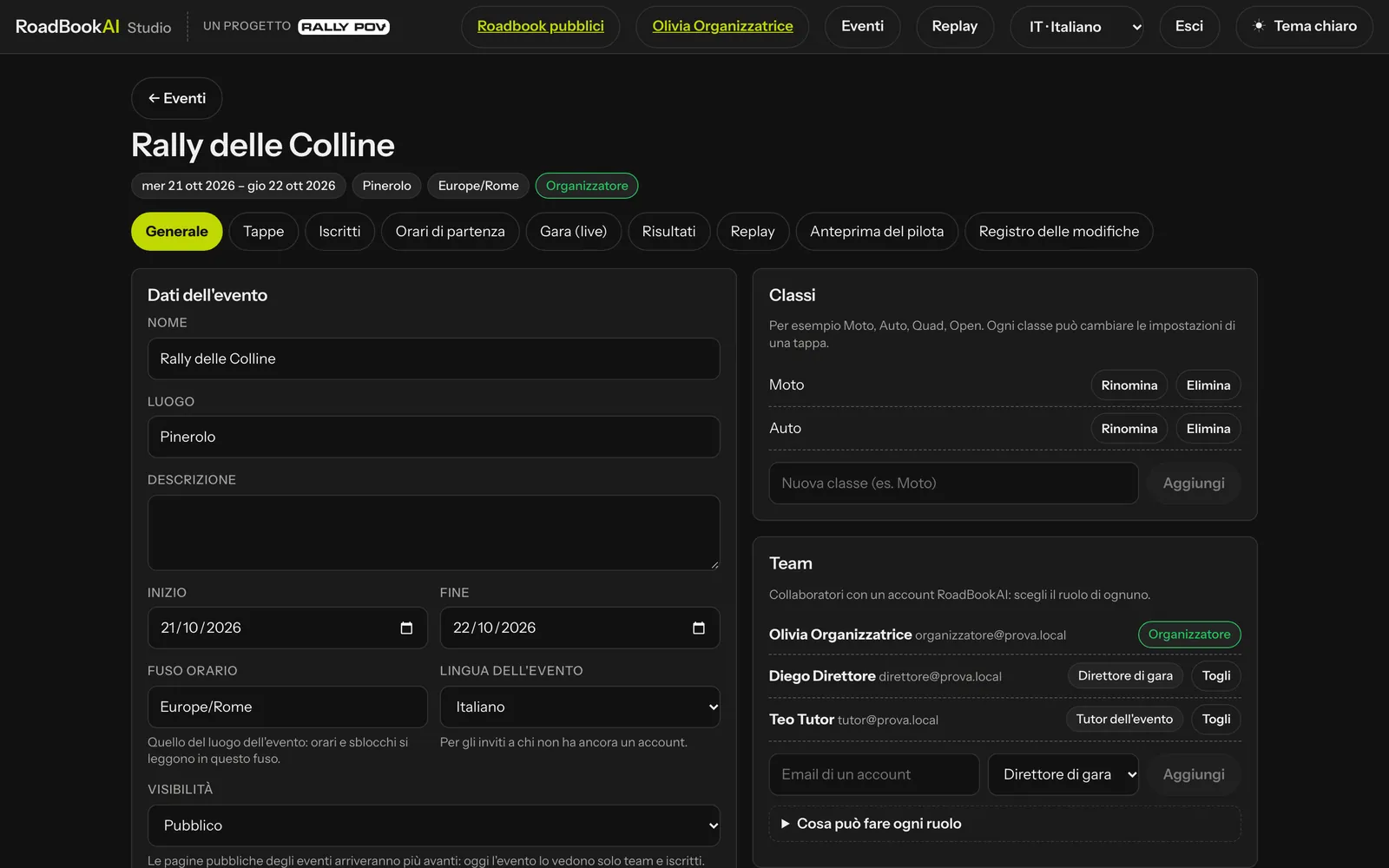1389x868 pixels.
Task: Remove Diego Direttore with Togli
Action: point(1216,676)
